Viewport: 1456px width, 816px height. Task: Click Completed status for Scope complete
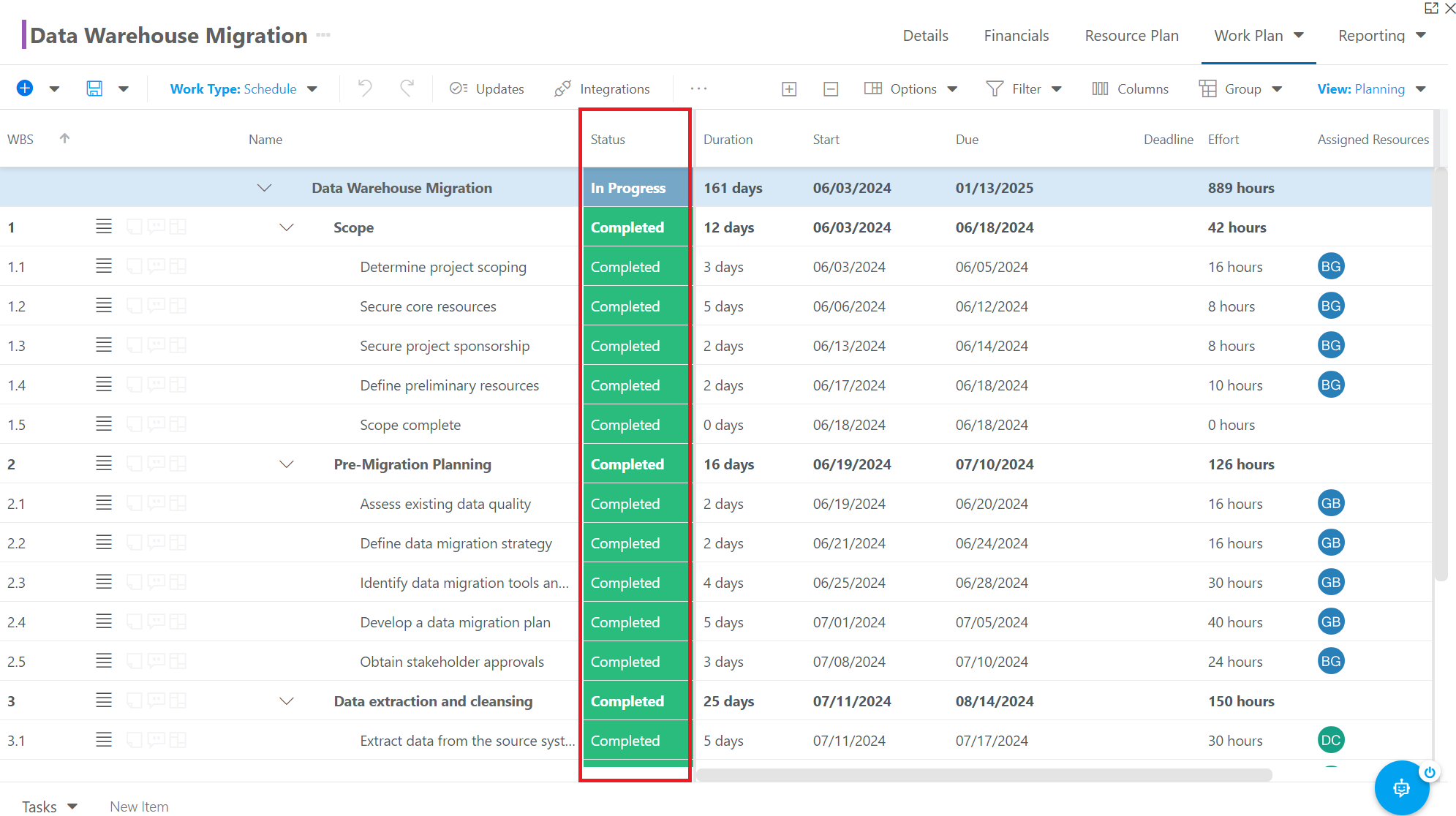pyautogui.click(x=635, y=425)
